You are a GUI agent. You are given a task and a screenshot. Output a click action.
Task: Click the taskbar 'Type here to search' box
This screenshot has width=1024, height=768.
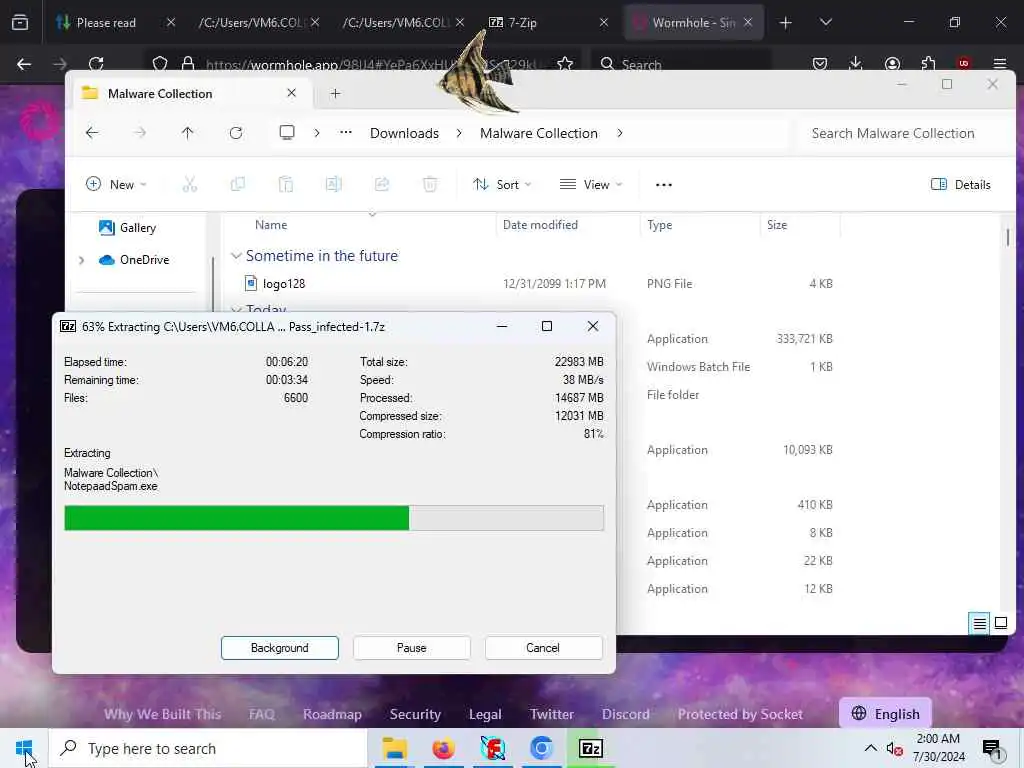tap(208, 748)
